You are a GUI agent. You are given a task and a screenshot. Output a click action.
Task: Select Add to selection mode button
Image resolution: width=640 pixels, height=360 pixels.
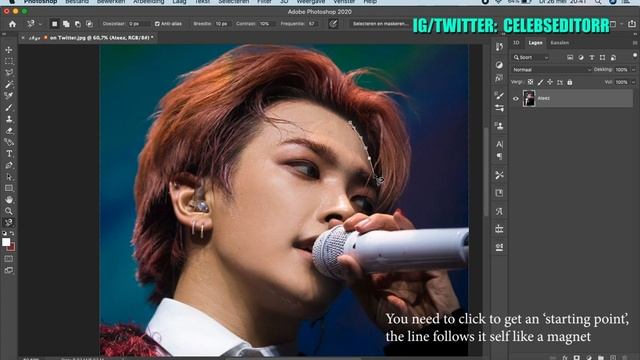click(x=66, y=24)
